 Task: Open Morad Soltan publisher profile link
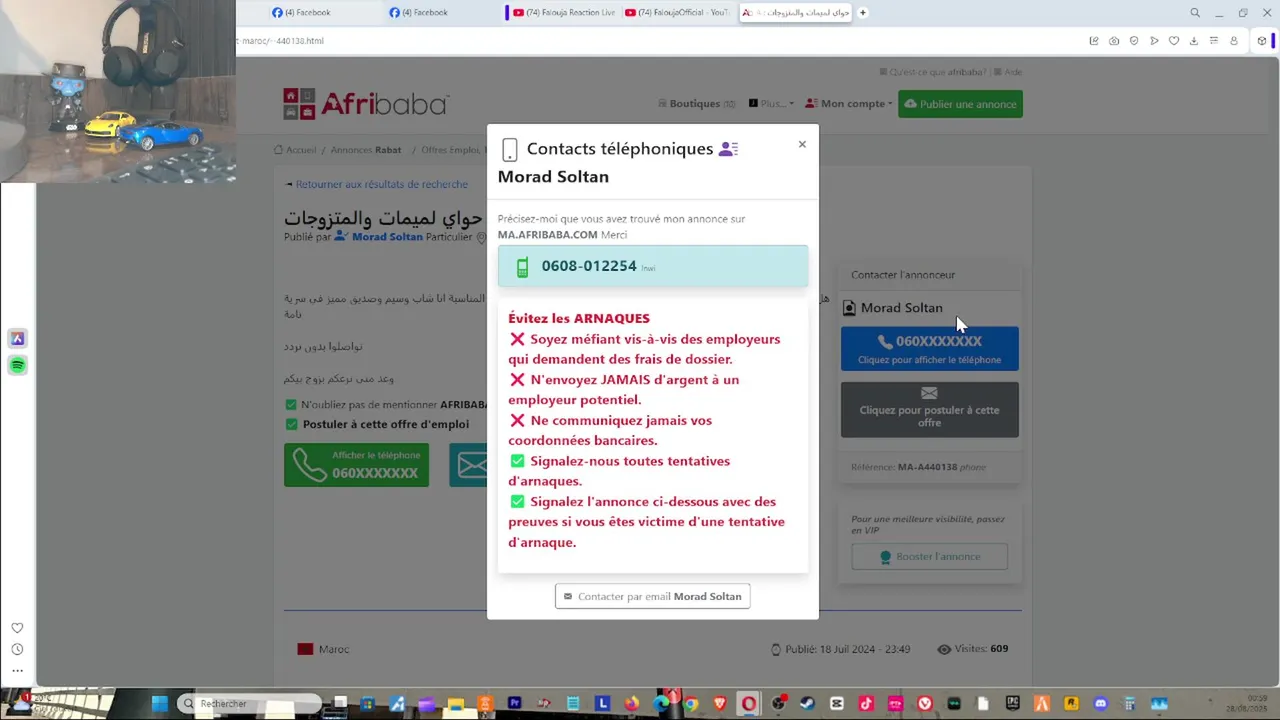(387, 237)
